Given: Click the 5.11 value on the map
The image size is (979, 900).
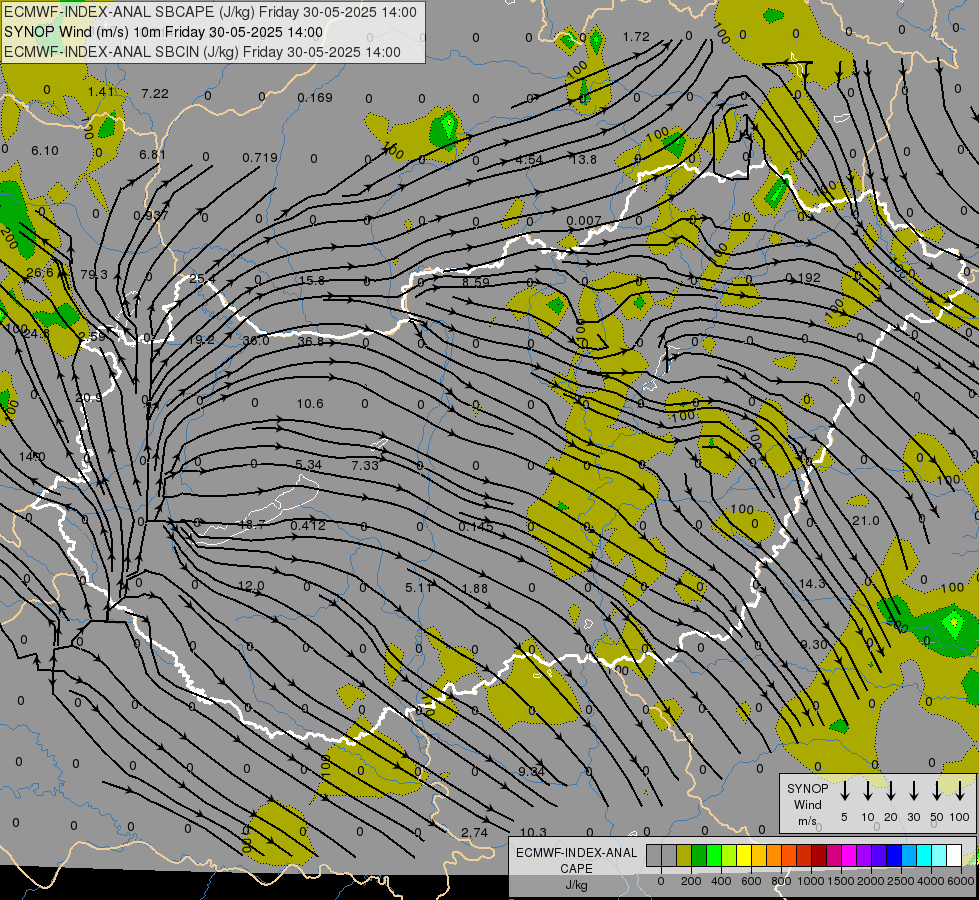Looking at the screenshot, I should pos(418,588).
